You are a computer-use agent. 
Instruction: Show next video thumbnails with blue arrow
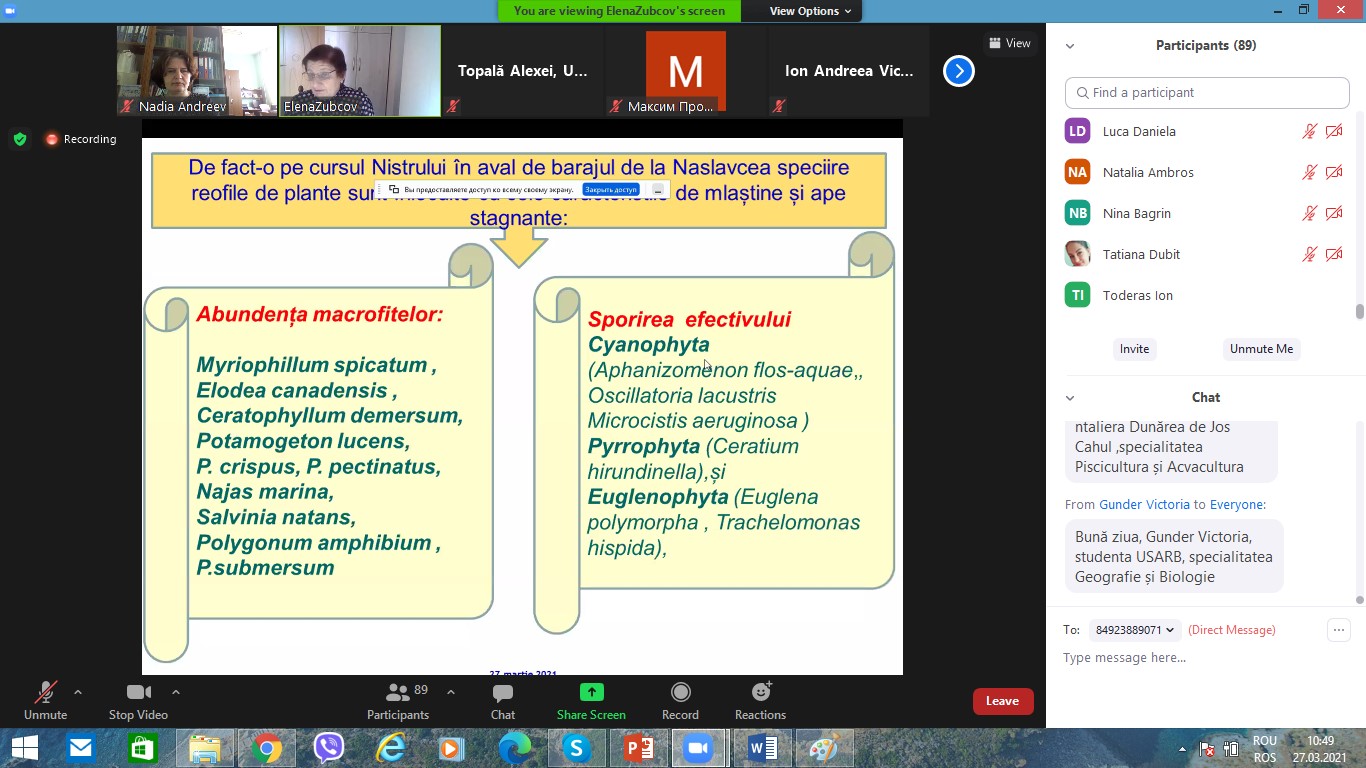pos(958,71)
